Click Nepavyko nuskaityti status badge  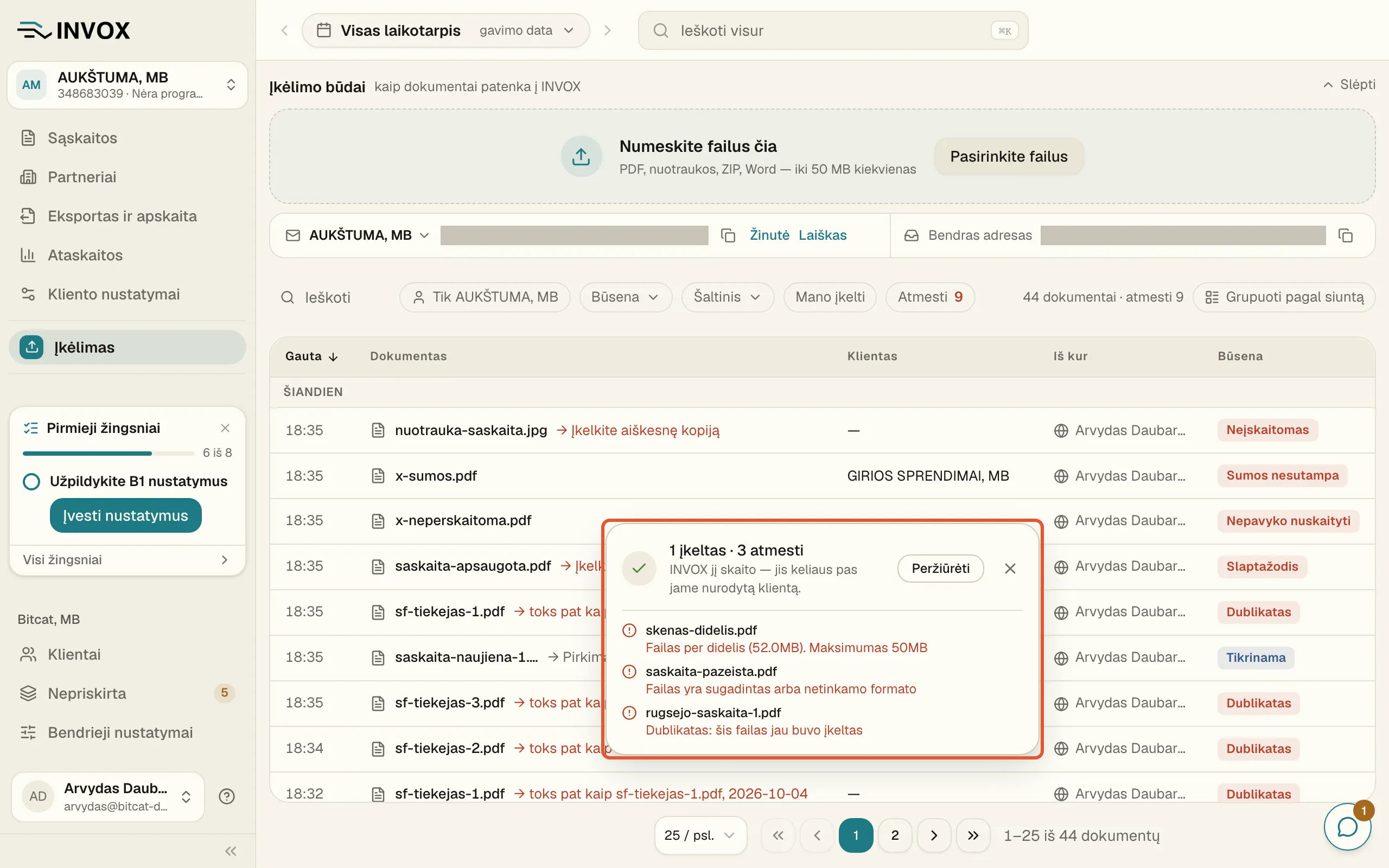coord(1288,521)
